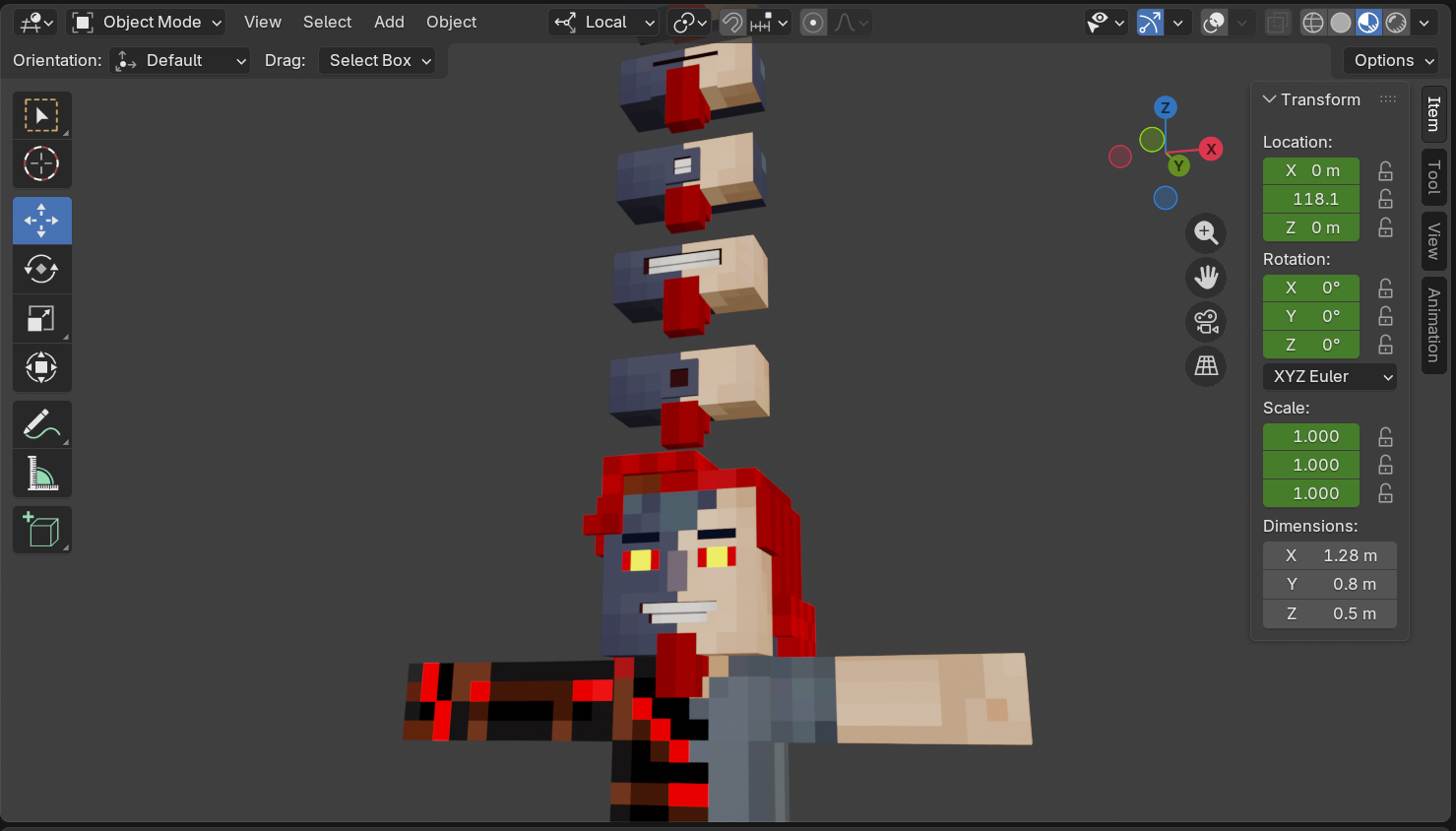
Task: Open the Drag Select Box dropdown
Action: (x=377, y=61)
